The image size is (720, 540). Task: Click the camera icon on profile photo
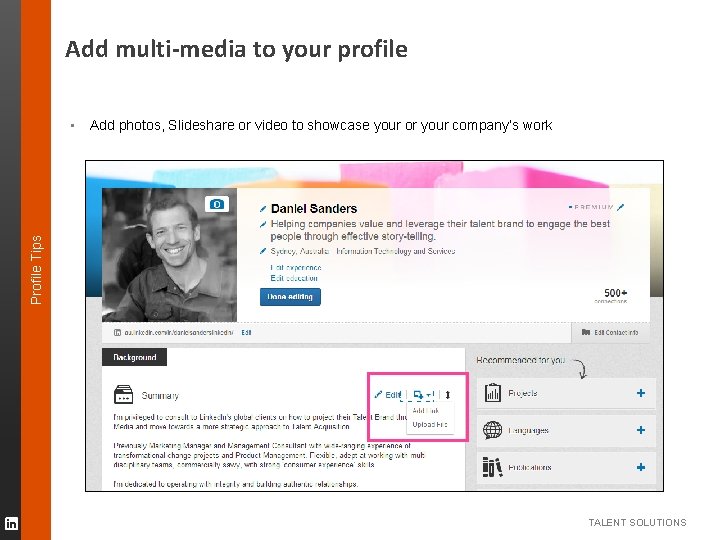pyautogui.click(x=216, y=203)
